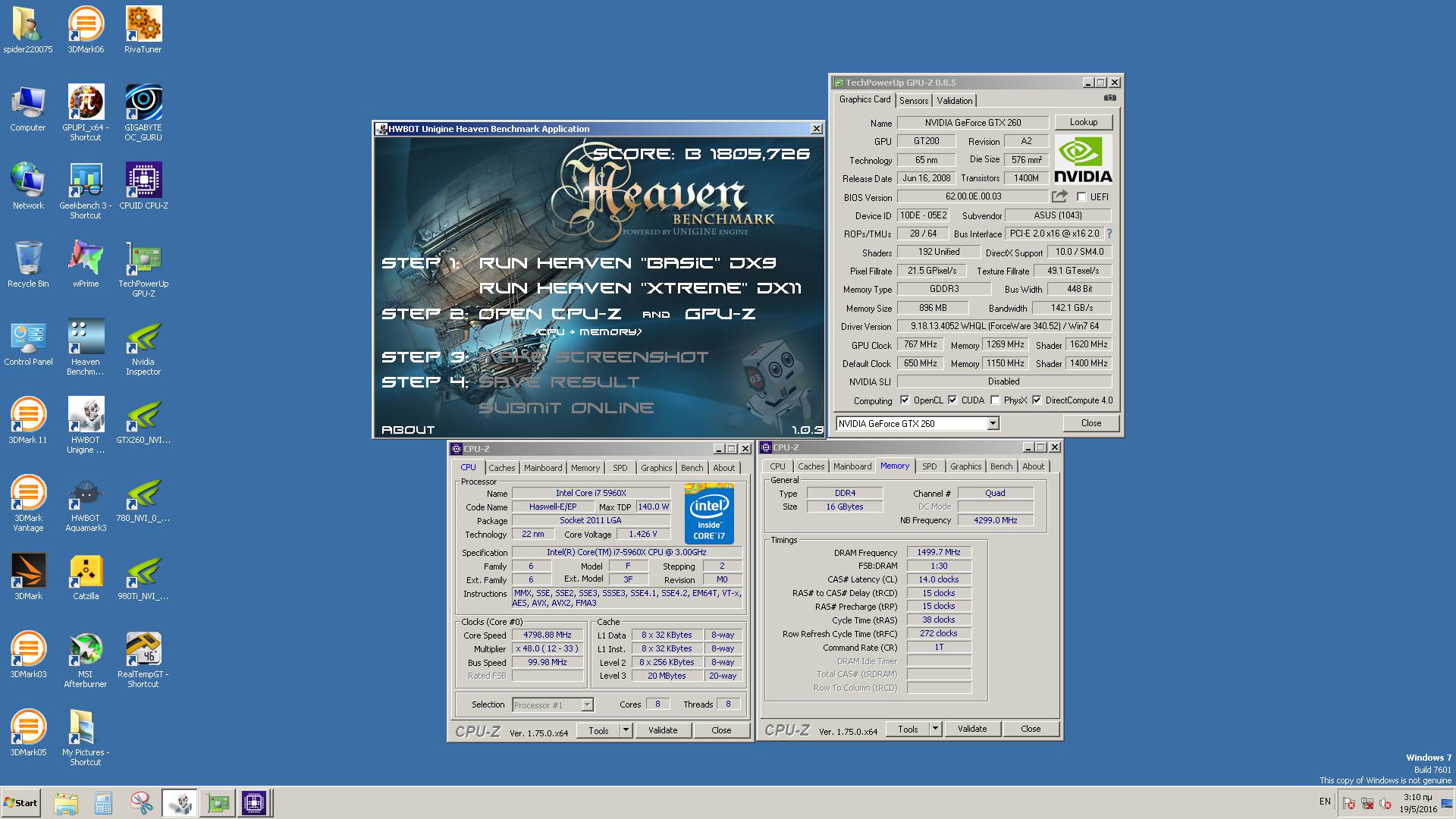Click Validate in left CPU-Z window
The height and width of the screenshot is (819, 1456).
tap(663, 730)
